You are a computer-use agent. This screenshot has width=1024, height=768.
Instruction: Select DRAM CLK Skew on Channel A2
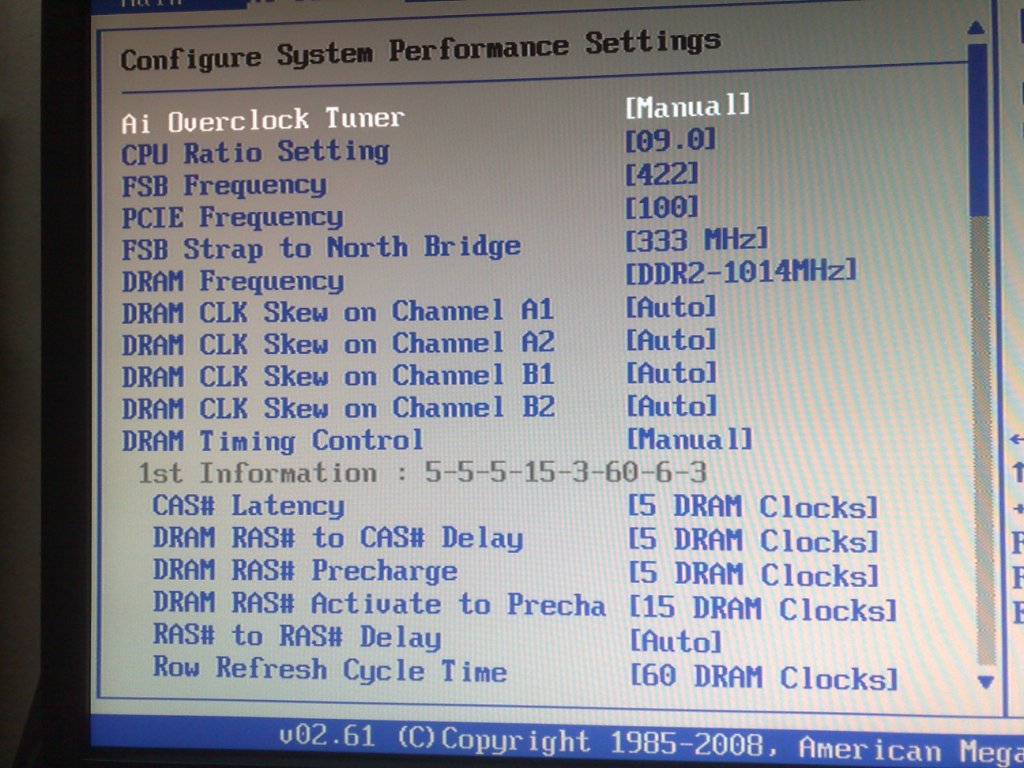(x=338, y=344)
